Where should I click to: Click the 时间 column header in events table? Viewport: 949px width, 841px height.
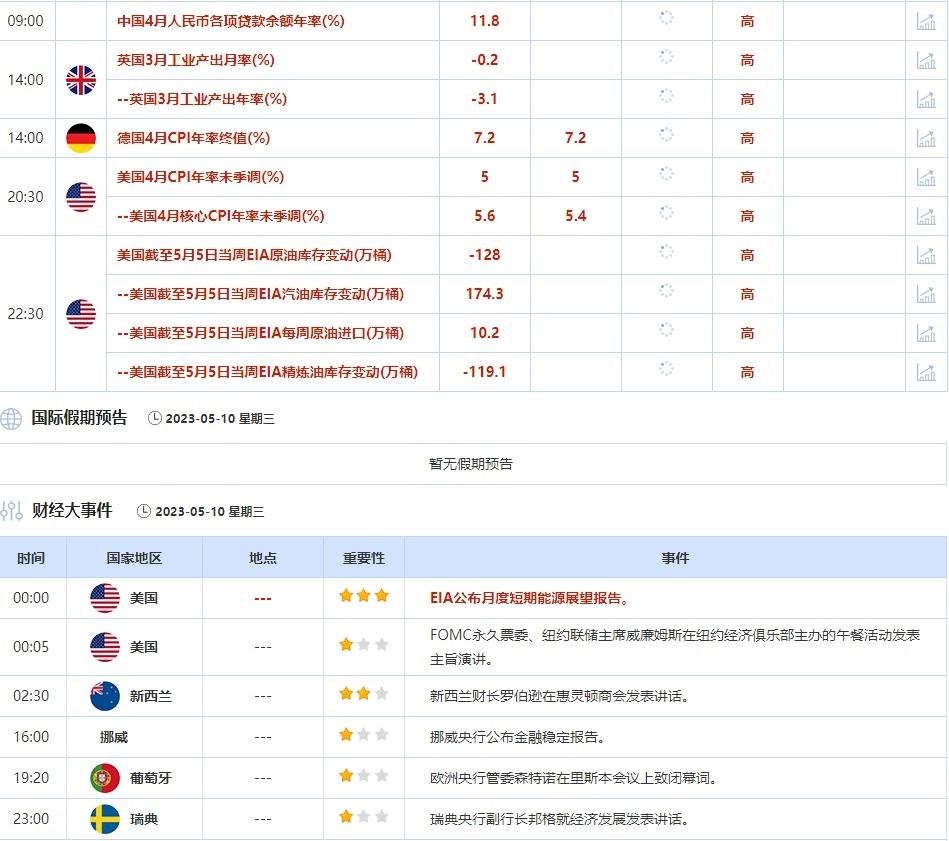(31, 558)
